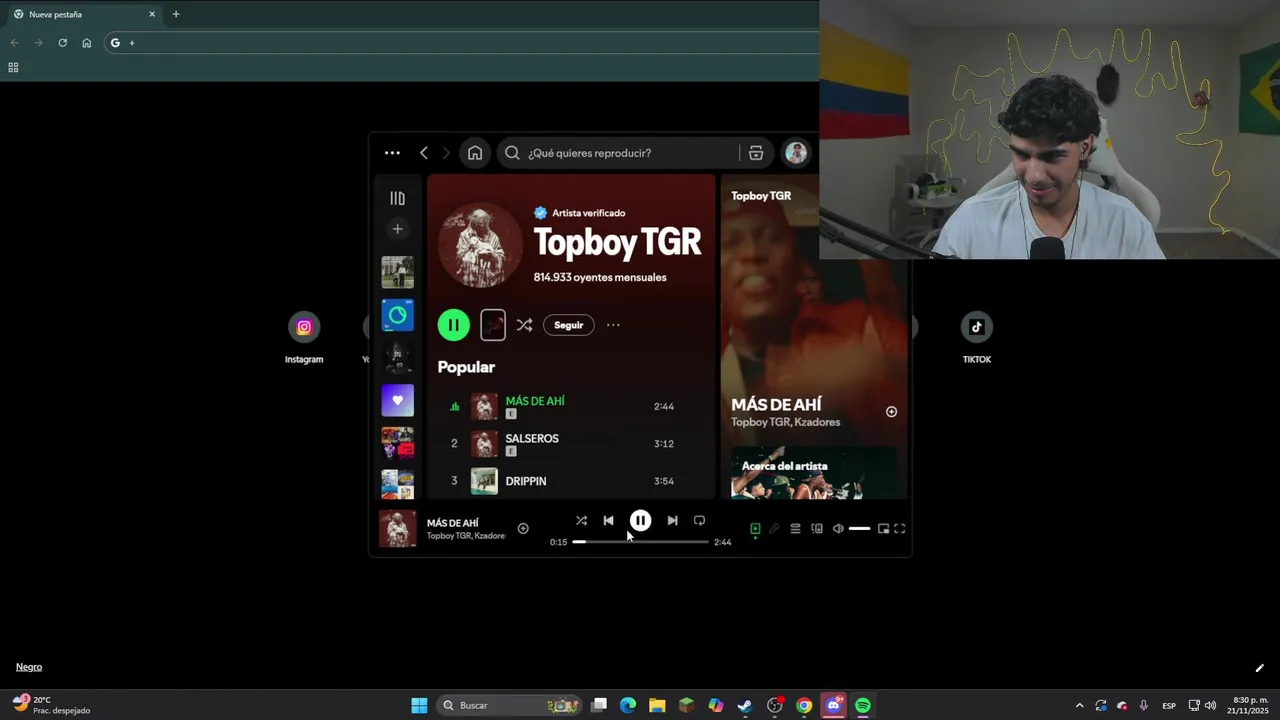The image size is (1280, 720).
Task: Open Instagram shortcut on new tab page
Action: tap(304, 337)
